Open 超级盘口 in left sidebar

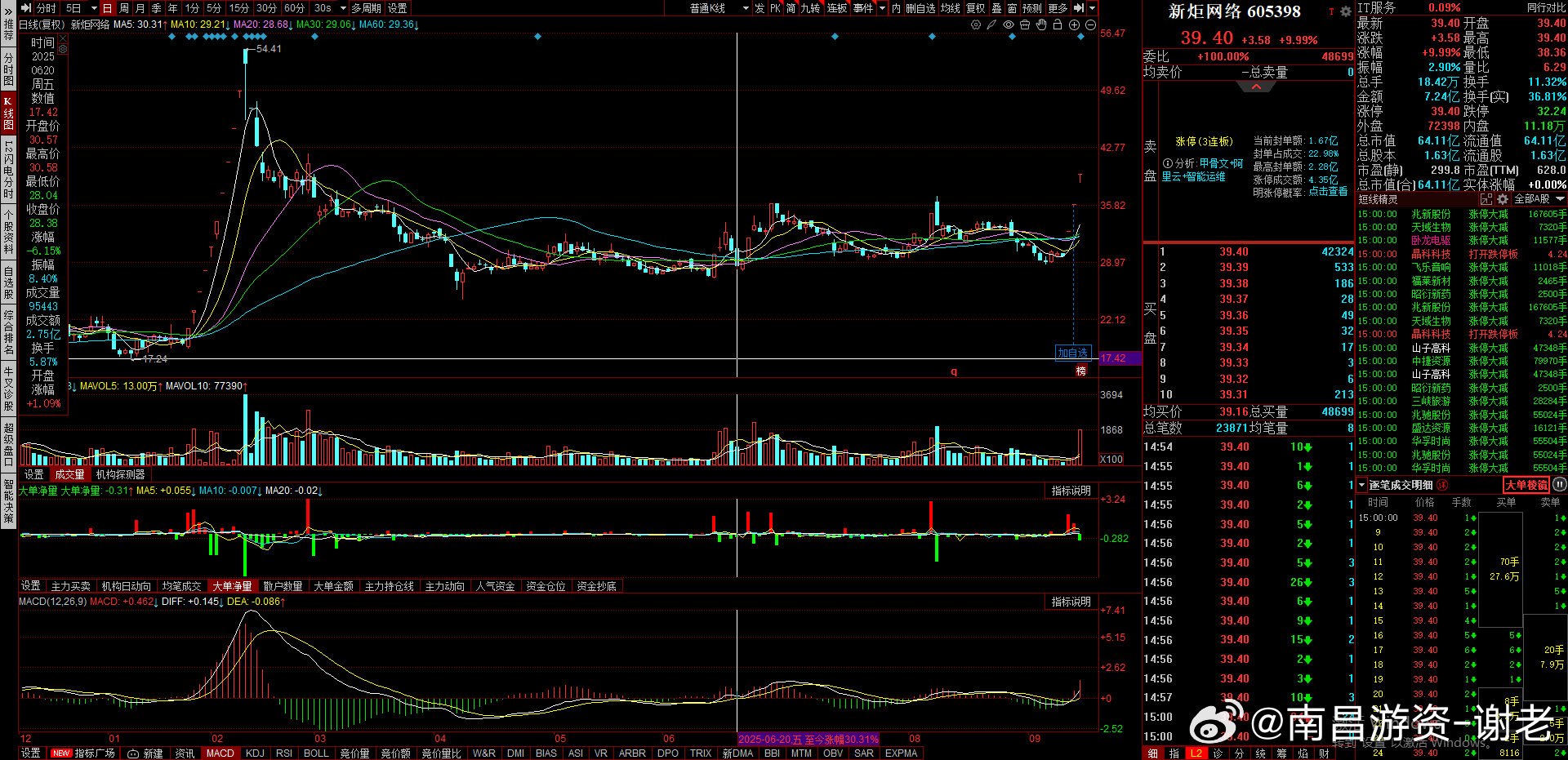(x=8, y=445)
